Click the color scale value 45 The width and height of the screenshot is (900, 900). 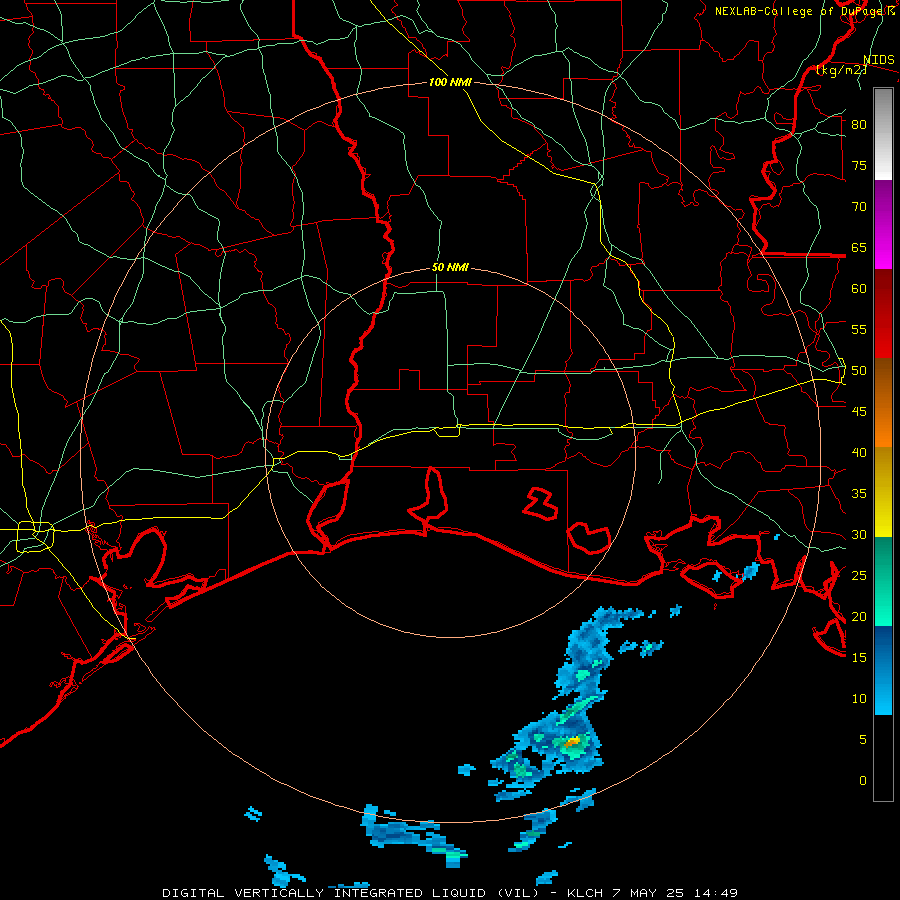click(x=859, y=412)
